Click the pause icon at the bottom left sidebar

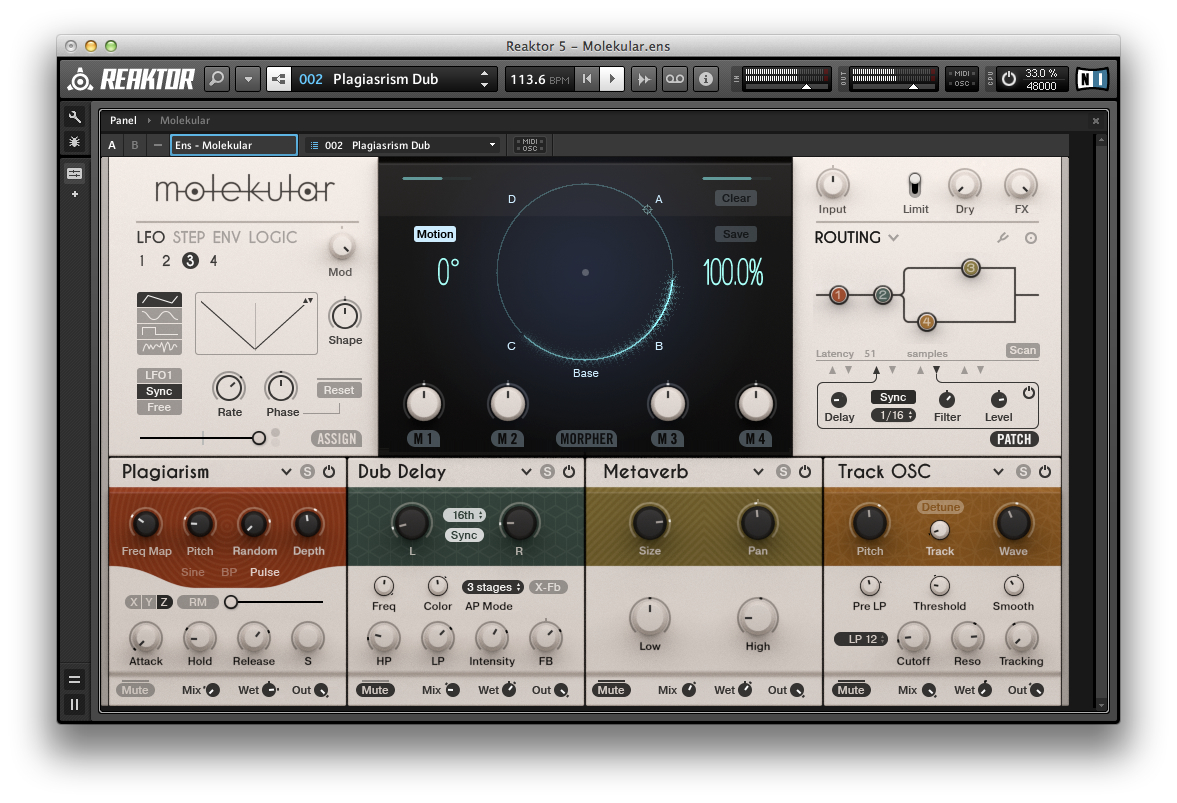(74, 704)
